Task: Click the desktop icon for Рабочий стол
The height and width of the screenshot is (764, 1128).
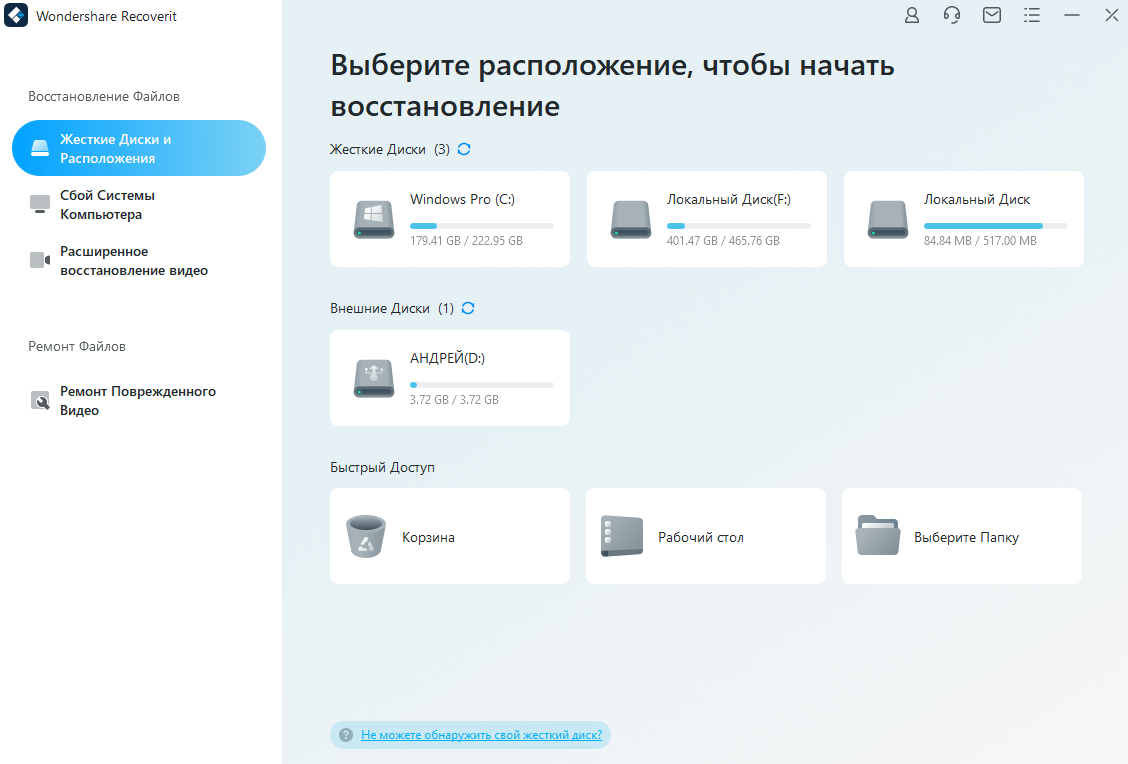Action: click(x=622, y=536)
